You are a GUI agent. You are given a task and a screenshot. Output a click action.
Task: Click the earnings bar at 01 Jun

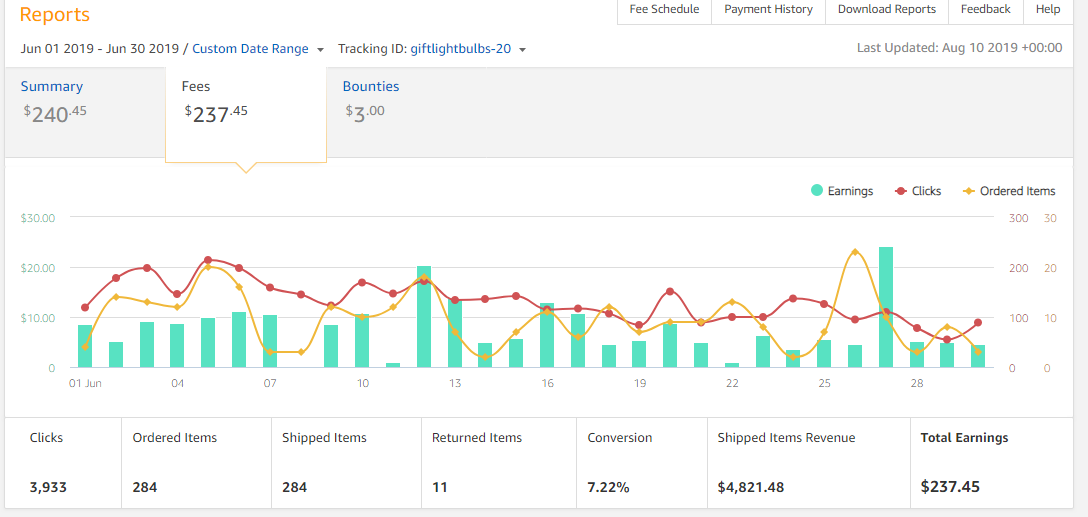pyautogui.click(x=85, y=347)
